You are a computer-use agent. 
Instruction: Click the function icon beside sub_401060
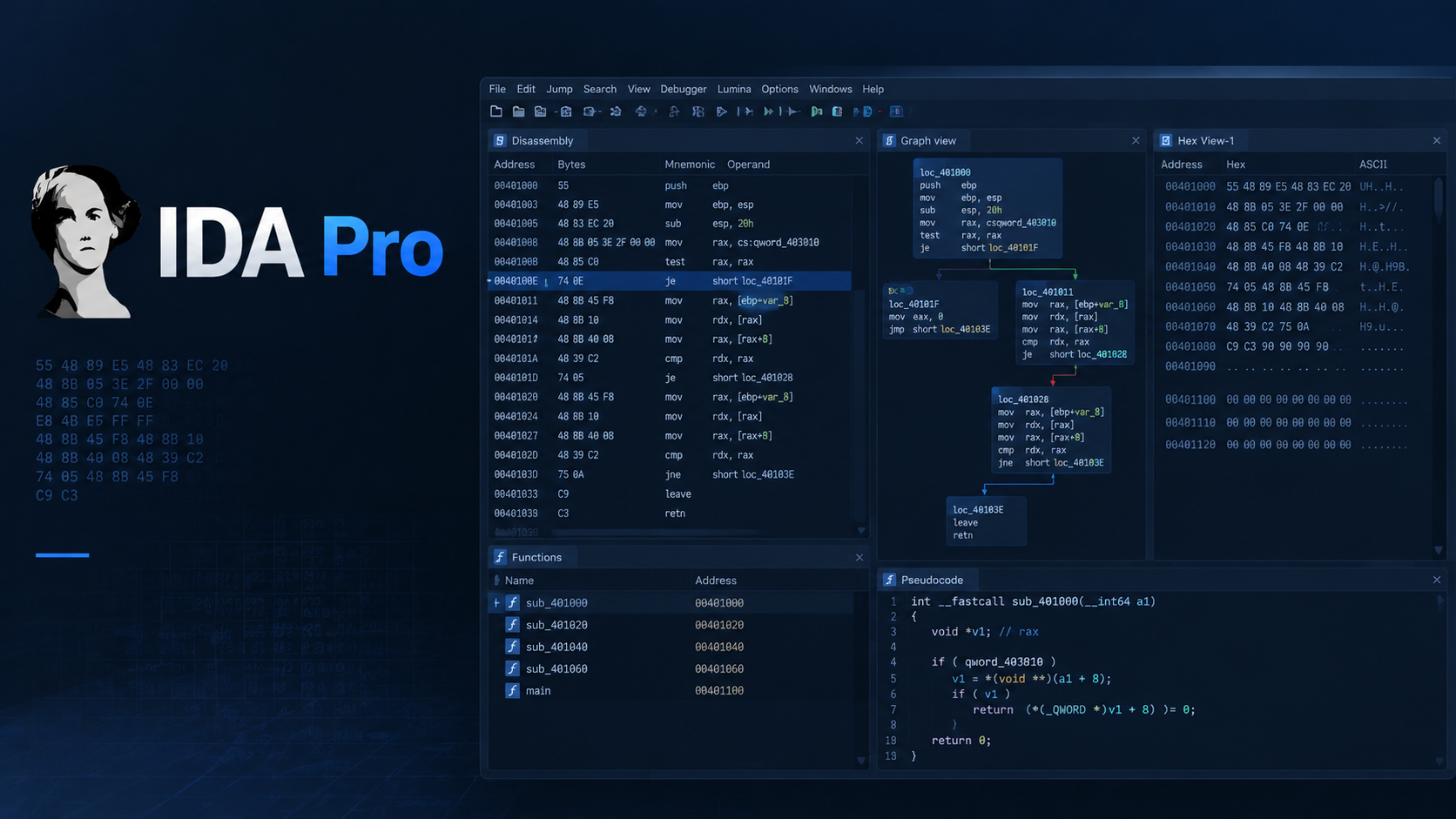click(x=513, y=668)
